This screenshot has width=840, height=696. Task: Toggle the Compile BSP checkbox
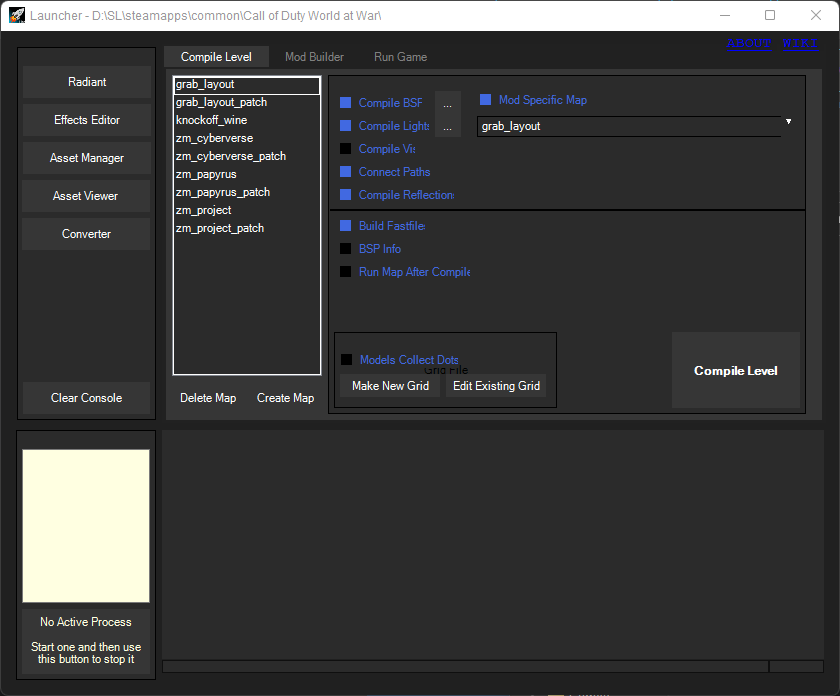point(346,102)
